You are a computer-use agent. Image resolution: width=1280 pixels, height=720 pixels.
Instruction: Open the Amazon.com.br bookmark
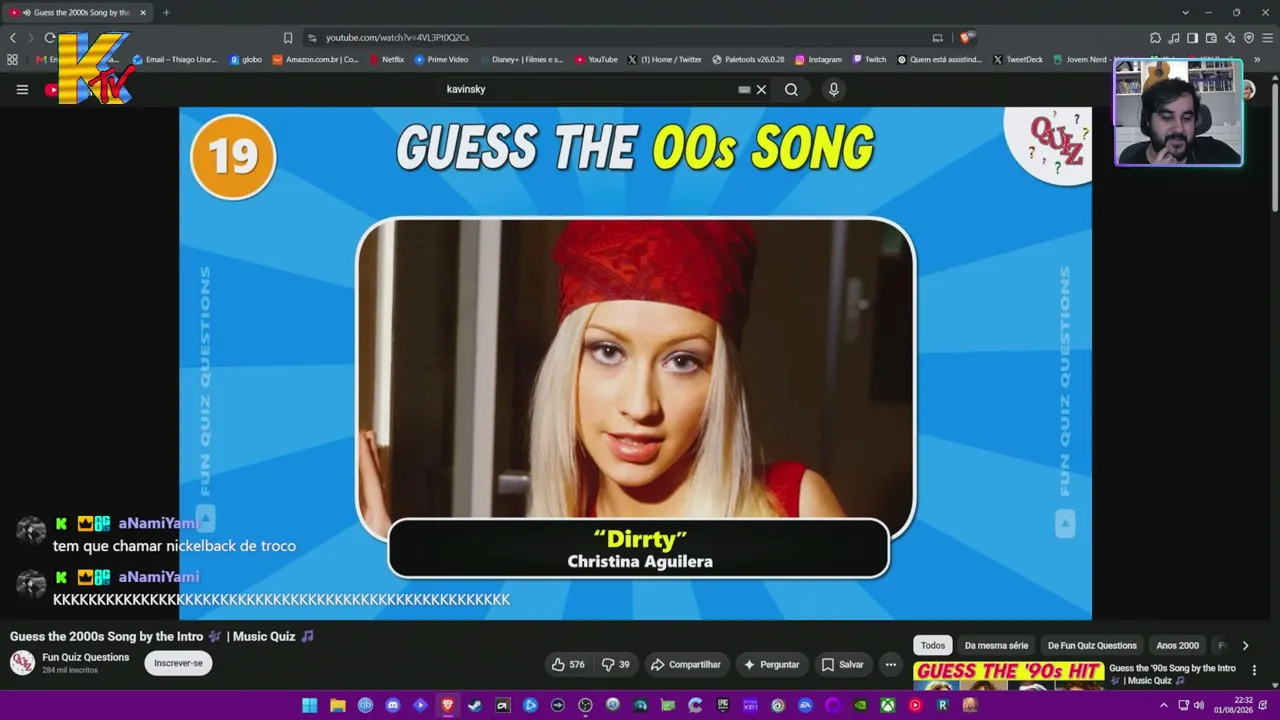pyautogui.click(x=315, y=60)
